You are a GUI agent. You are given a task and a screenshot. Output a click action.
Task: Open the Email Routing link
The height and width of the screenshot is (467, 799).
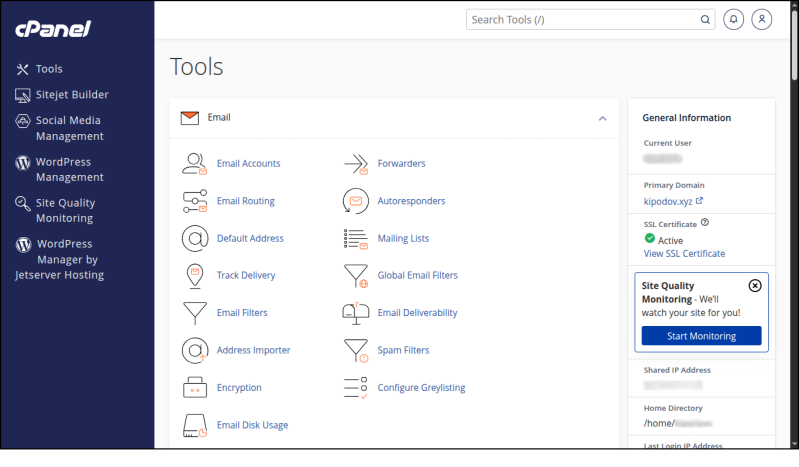coord(246,201)
